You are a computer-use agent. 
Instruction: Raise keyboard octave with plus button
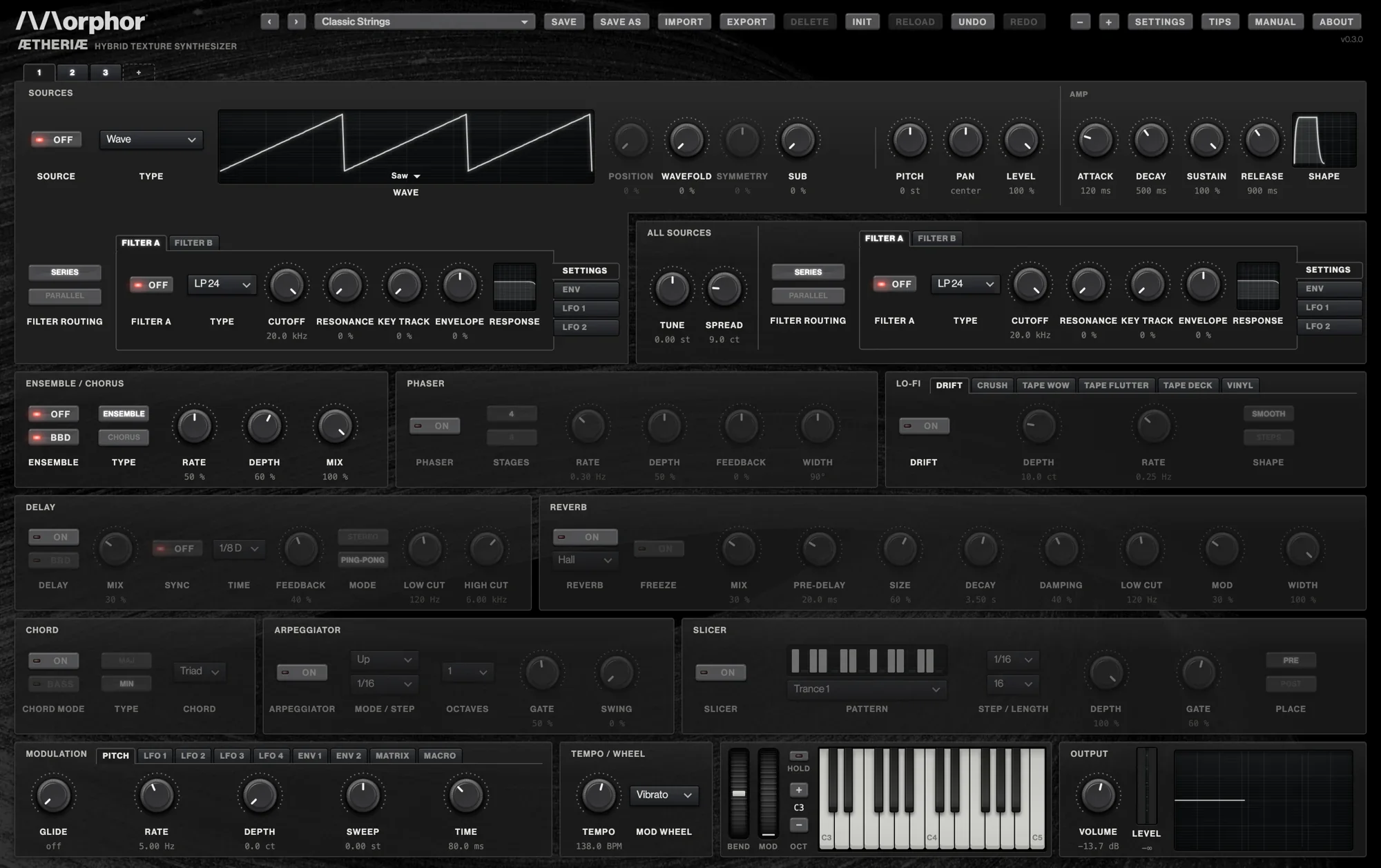798,790
